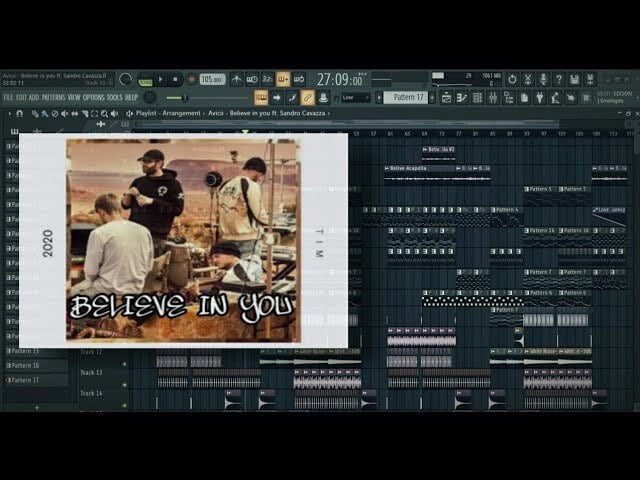The image size is (640, 480).
Task: Open the piano roll view icon
Action: [x=462, y=98]
